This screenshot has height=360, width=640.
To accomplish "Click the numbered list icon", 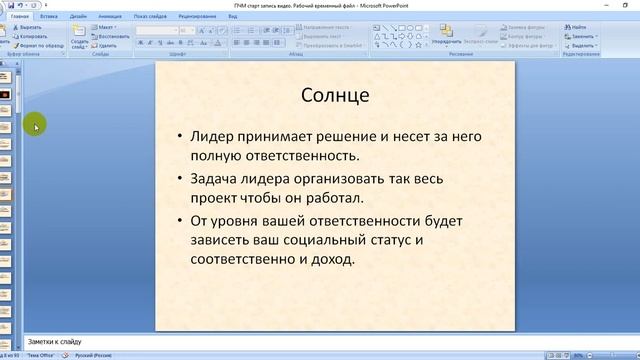I will (x=251, y=31).
